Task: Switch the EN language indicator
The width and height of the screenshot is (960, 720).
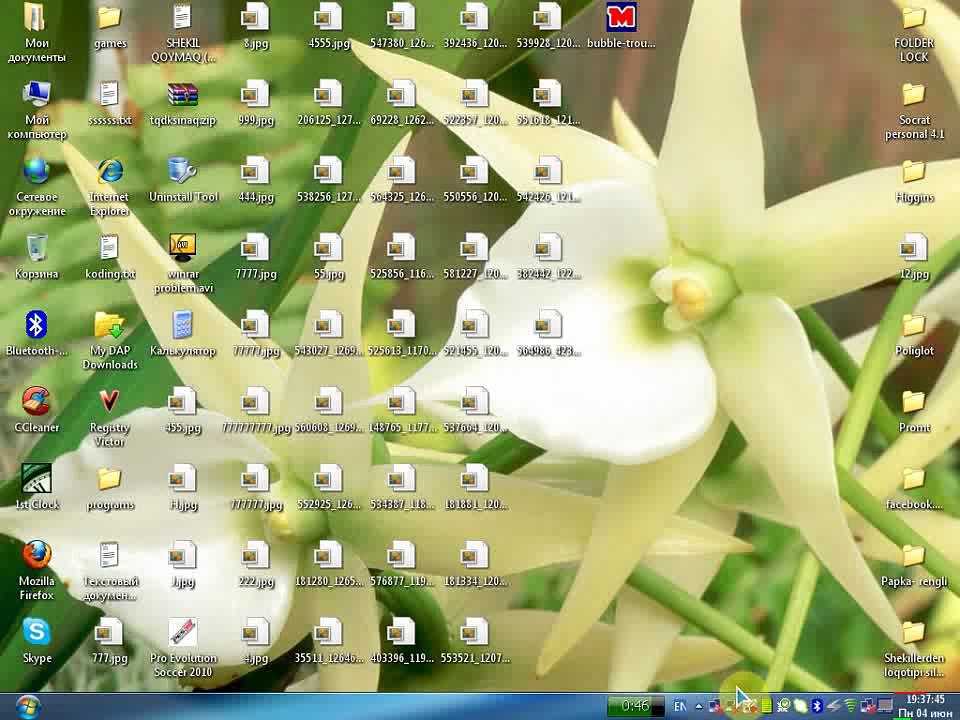Action: (x=680, y=707)
